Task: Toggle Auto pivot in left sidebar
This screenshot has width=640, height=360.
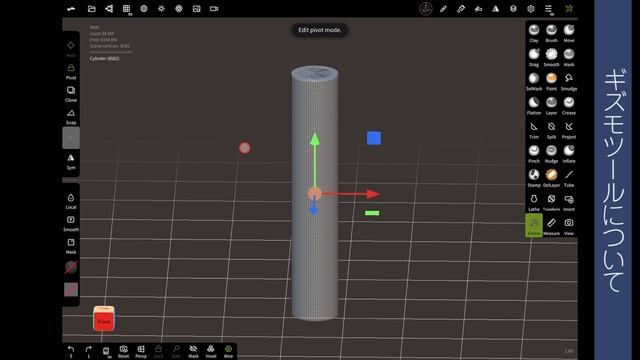Action: (71, 49)
